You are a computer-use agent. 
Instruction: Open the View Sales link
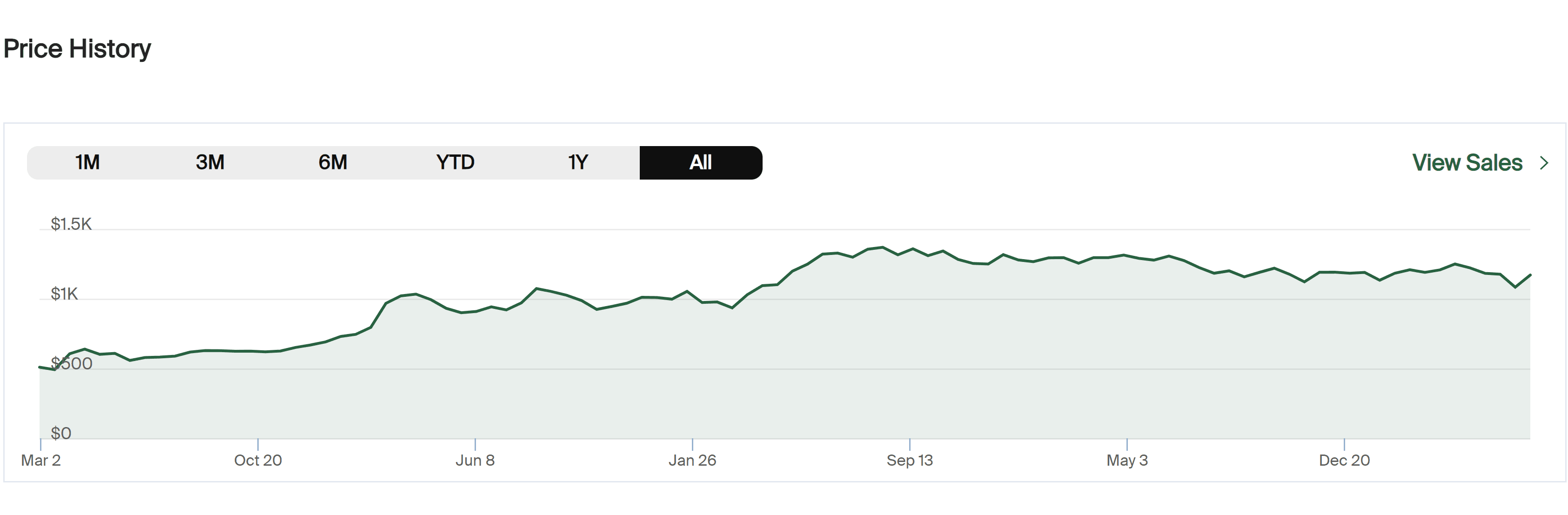click(1467, 162)
